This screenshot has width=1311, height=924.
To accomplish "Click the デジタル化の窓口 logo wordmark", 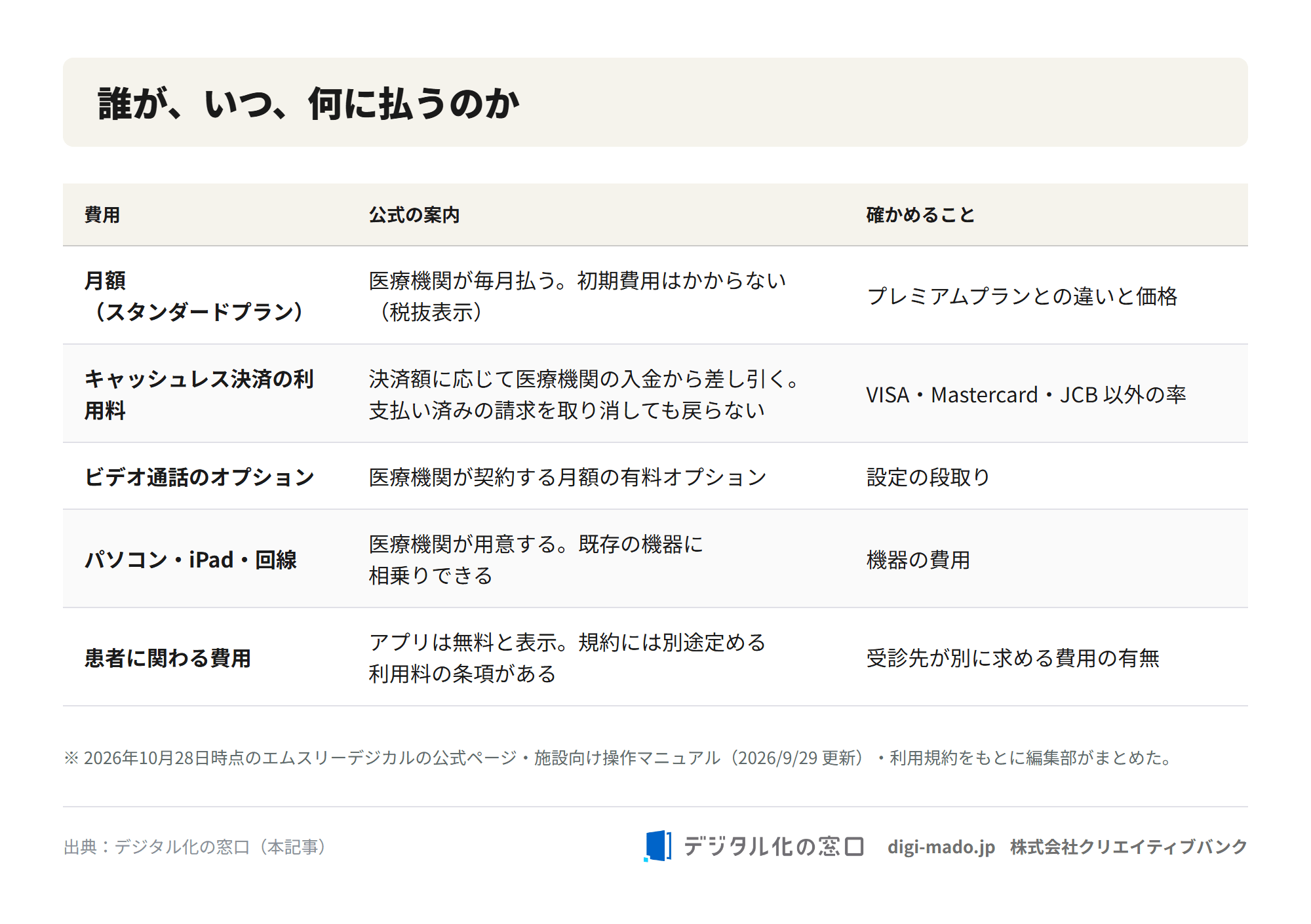I will click(774, 847).
